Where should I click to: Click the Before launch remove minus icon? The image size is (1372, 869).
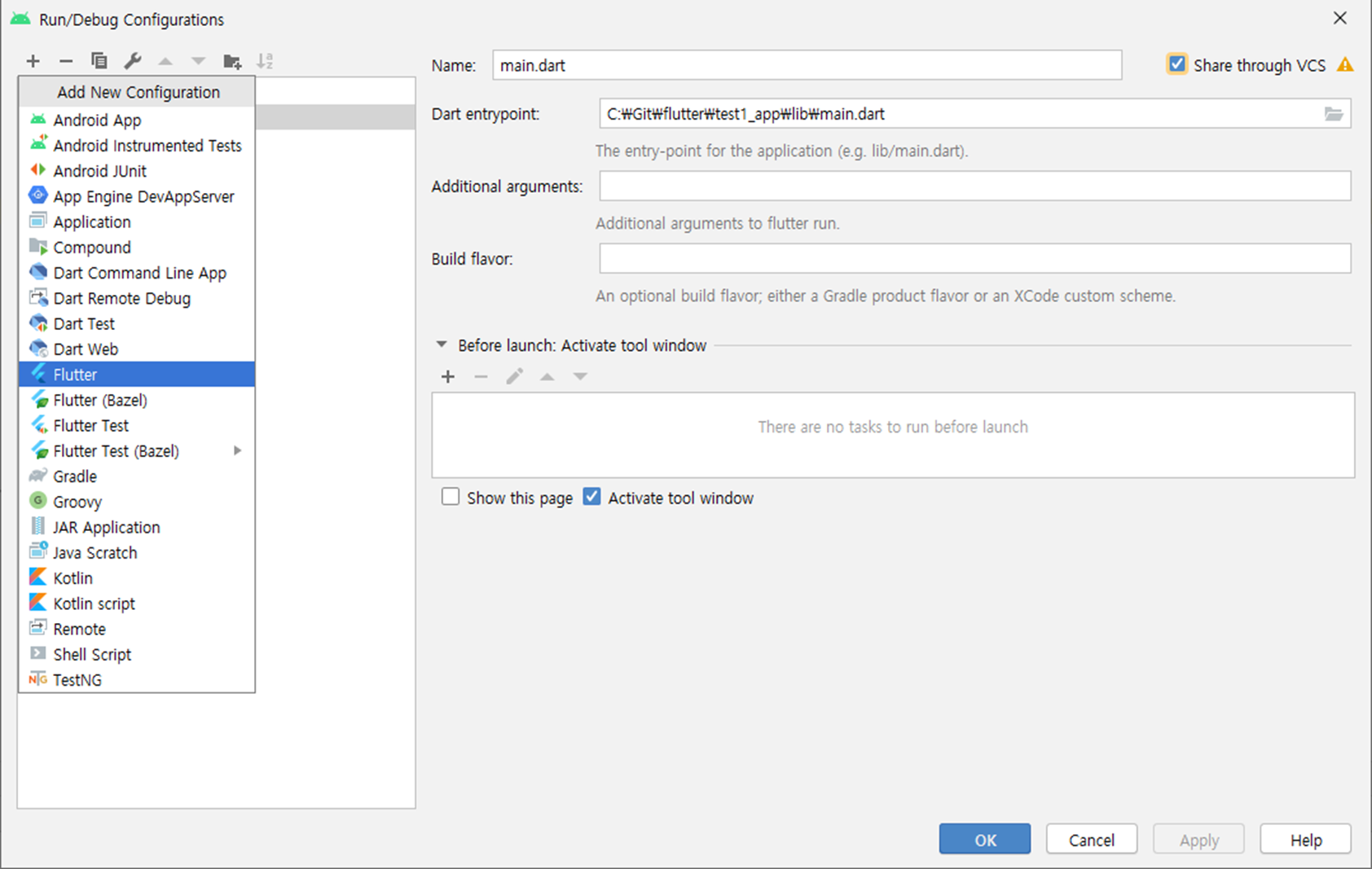(x=481, y=376)
